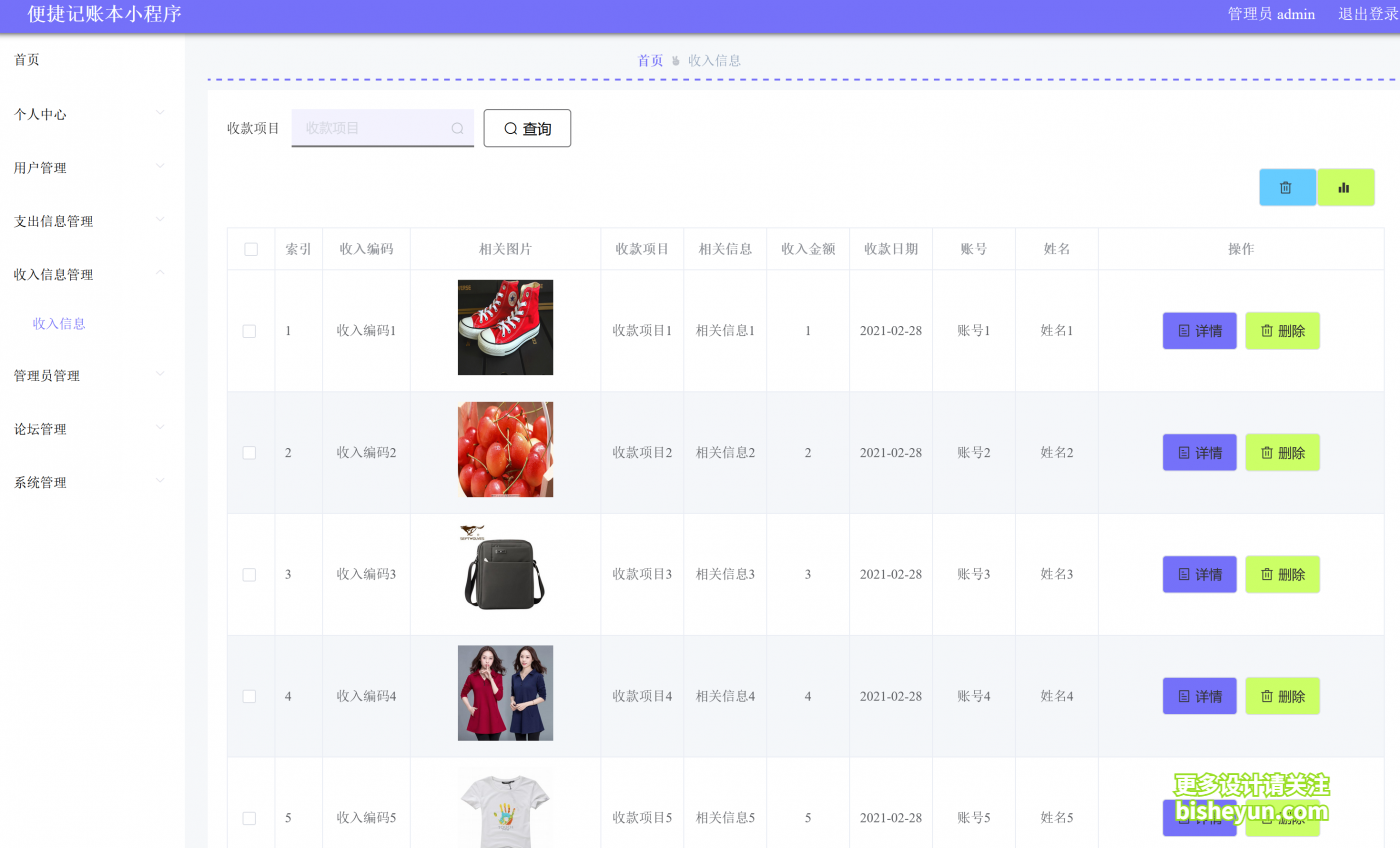Select 收入信息 submenu item
This screenshot has height=848, width=1400.
point(59,323)
